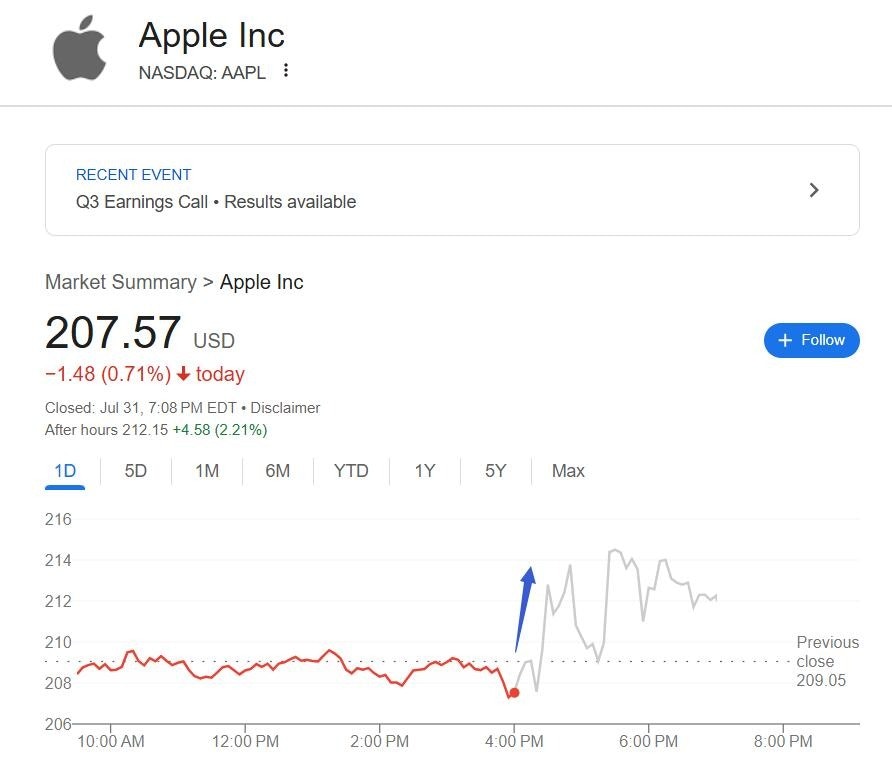Open the 1Y price history tab

424,470
